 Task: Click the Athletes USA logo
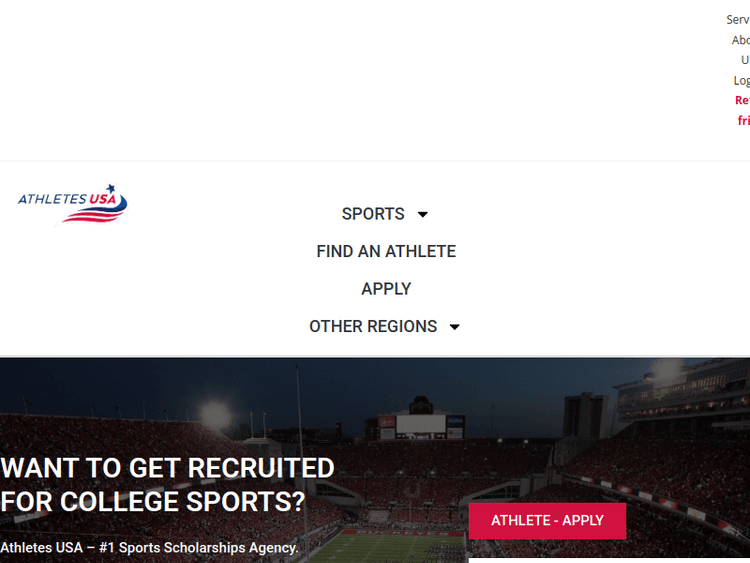pyautogui.click(x=73, y=203)
